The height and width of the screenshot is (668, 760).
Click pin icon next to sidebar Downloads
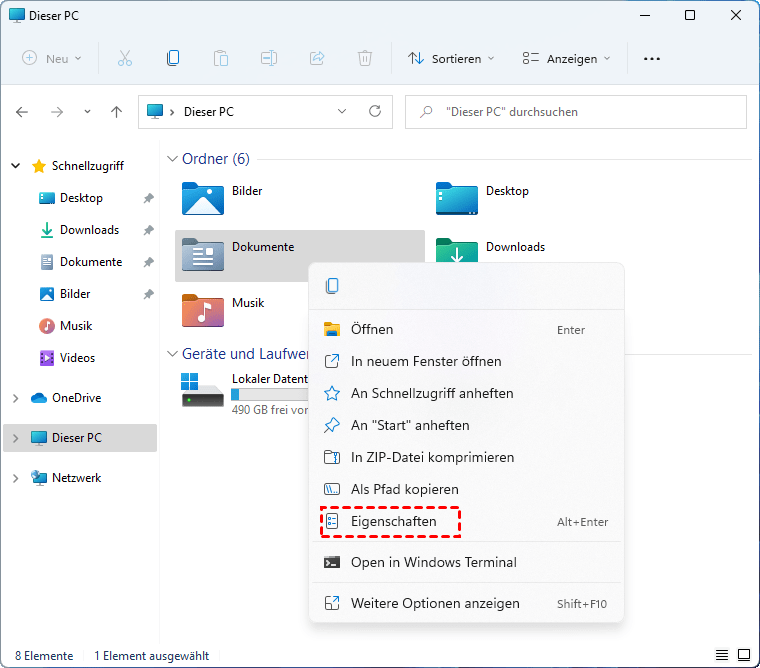click(x=149, y=230)
